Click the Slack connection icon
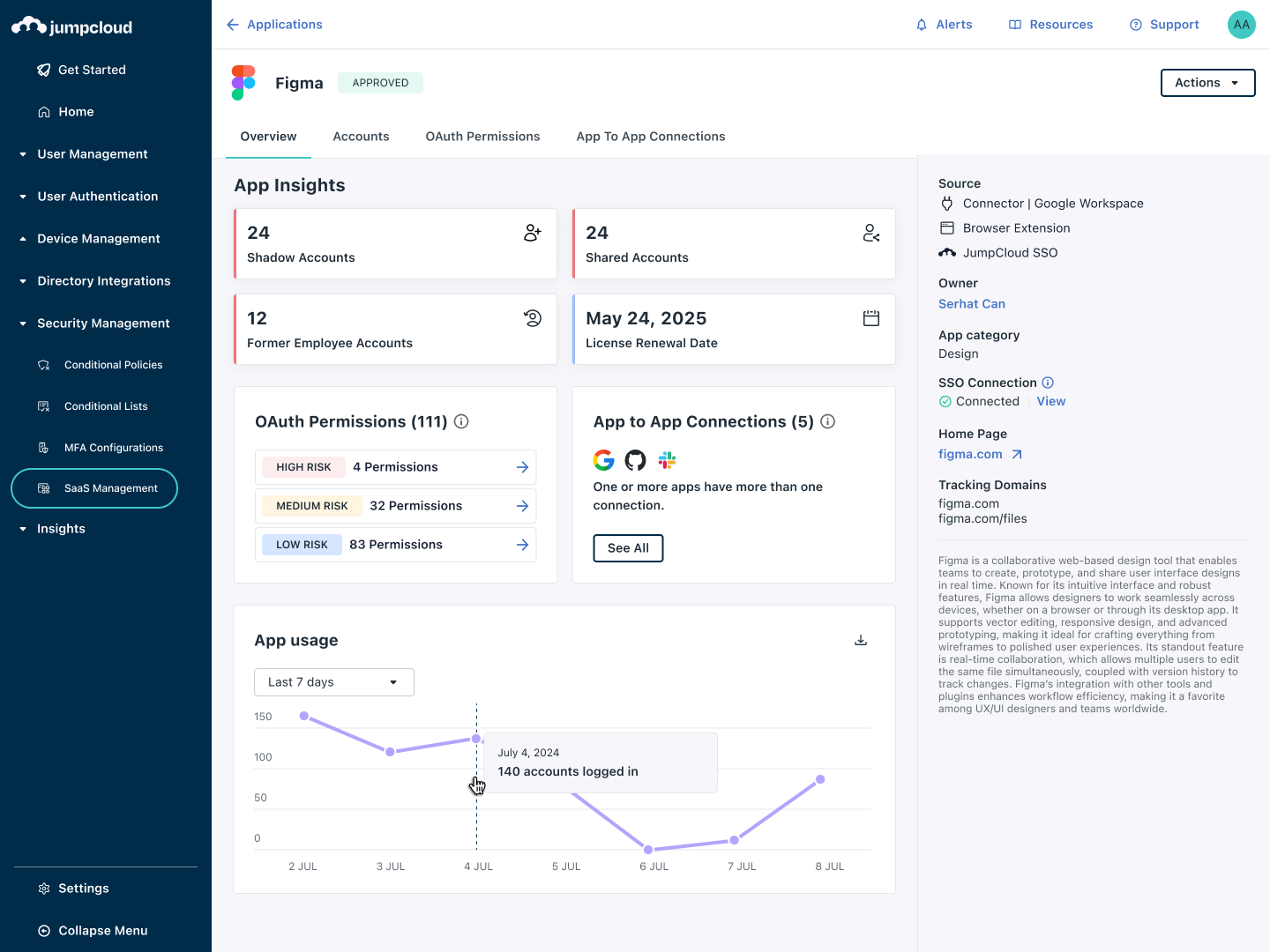The image size is (1270, 952). (x=668, y=460)
